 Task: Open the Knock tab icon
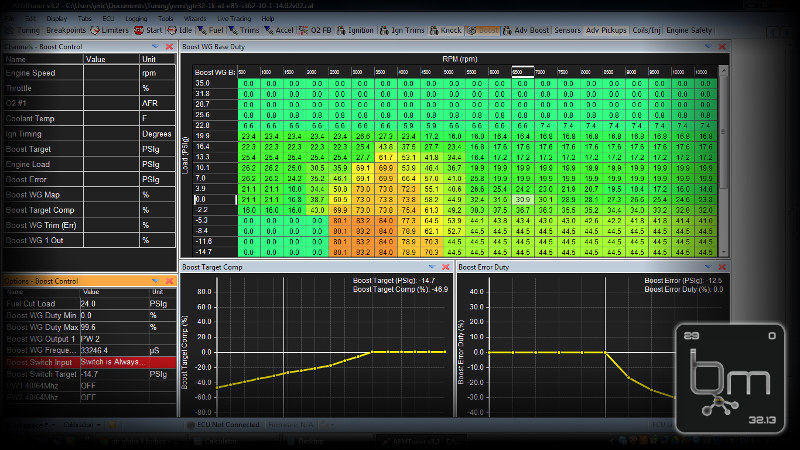point(434,31)
